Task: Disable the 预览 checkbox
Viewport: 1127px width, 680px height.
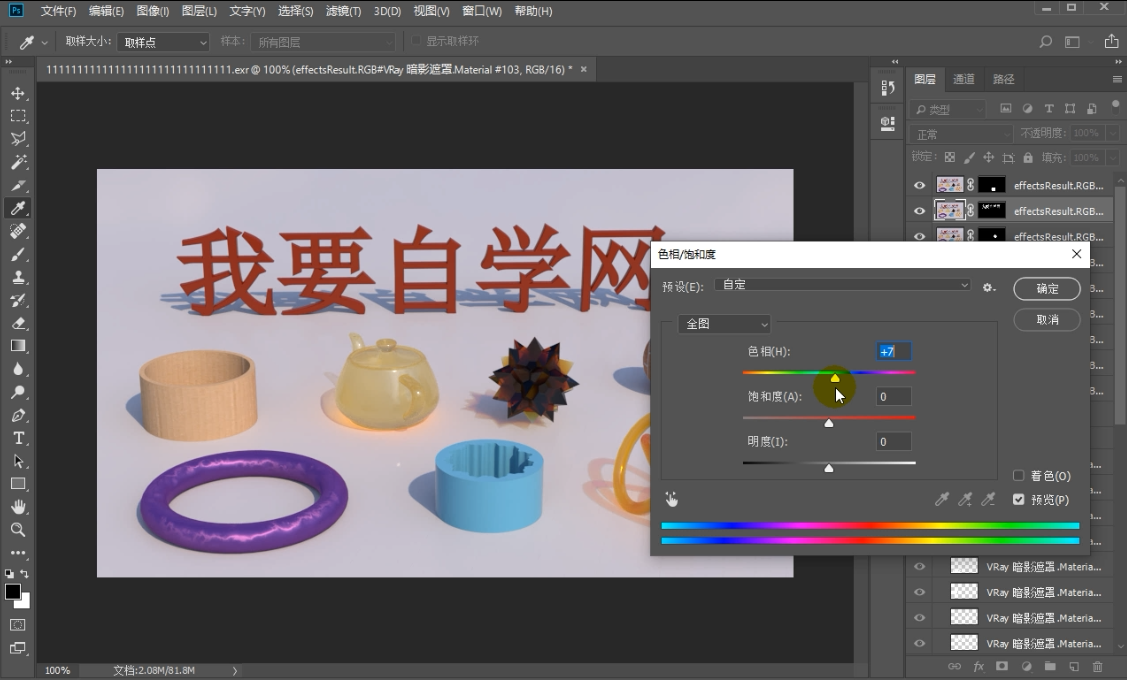Action: point(1018,500)
